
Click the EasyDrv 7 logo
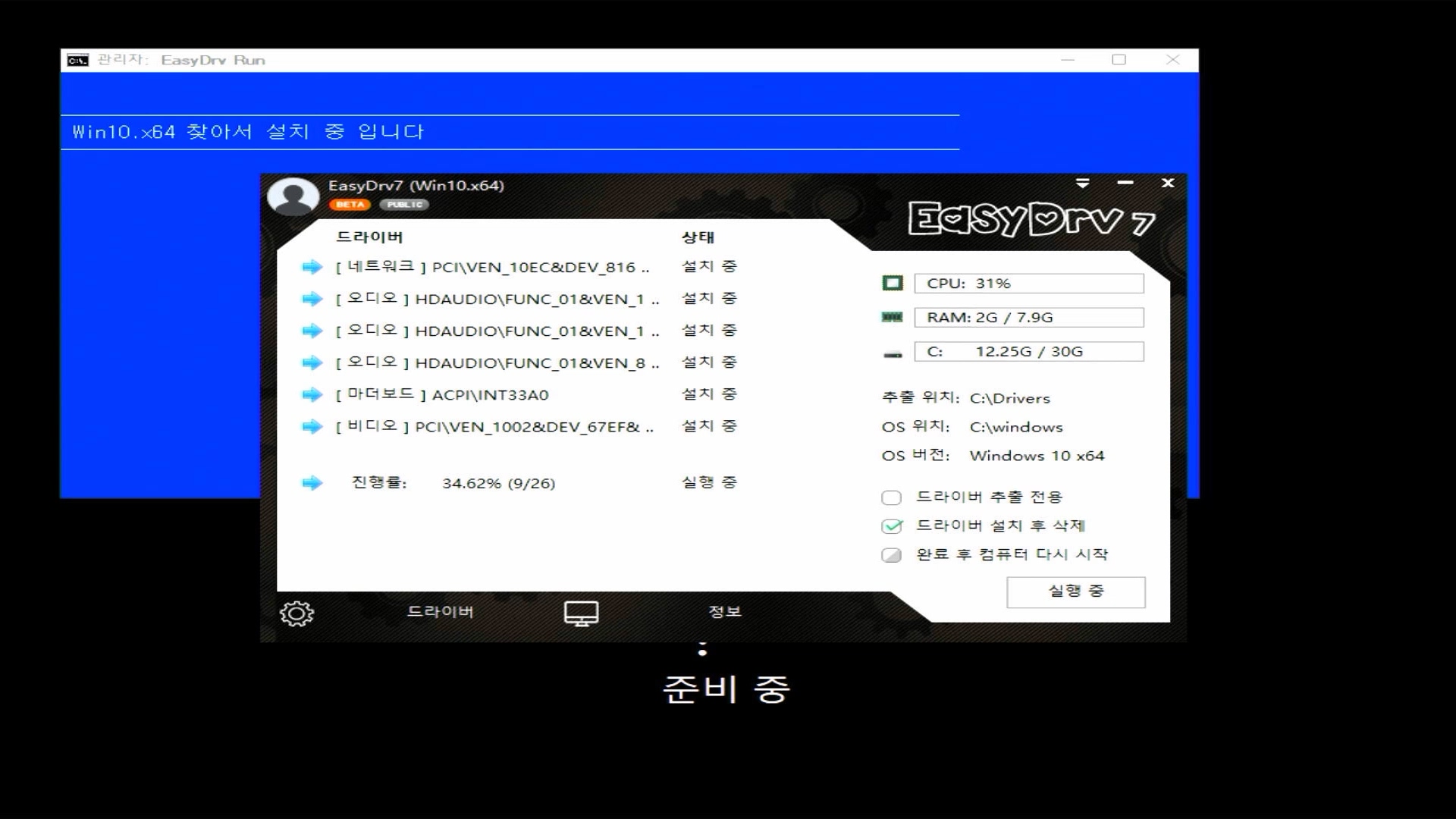tap(1031, 219)
